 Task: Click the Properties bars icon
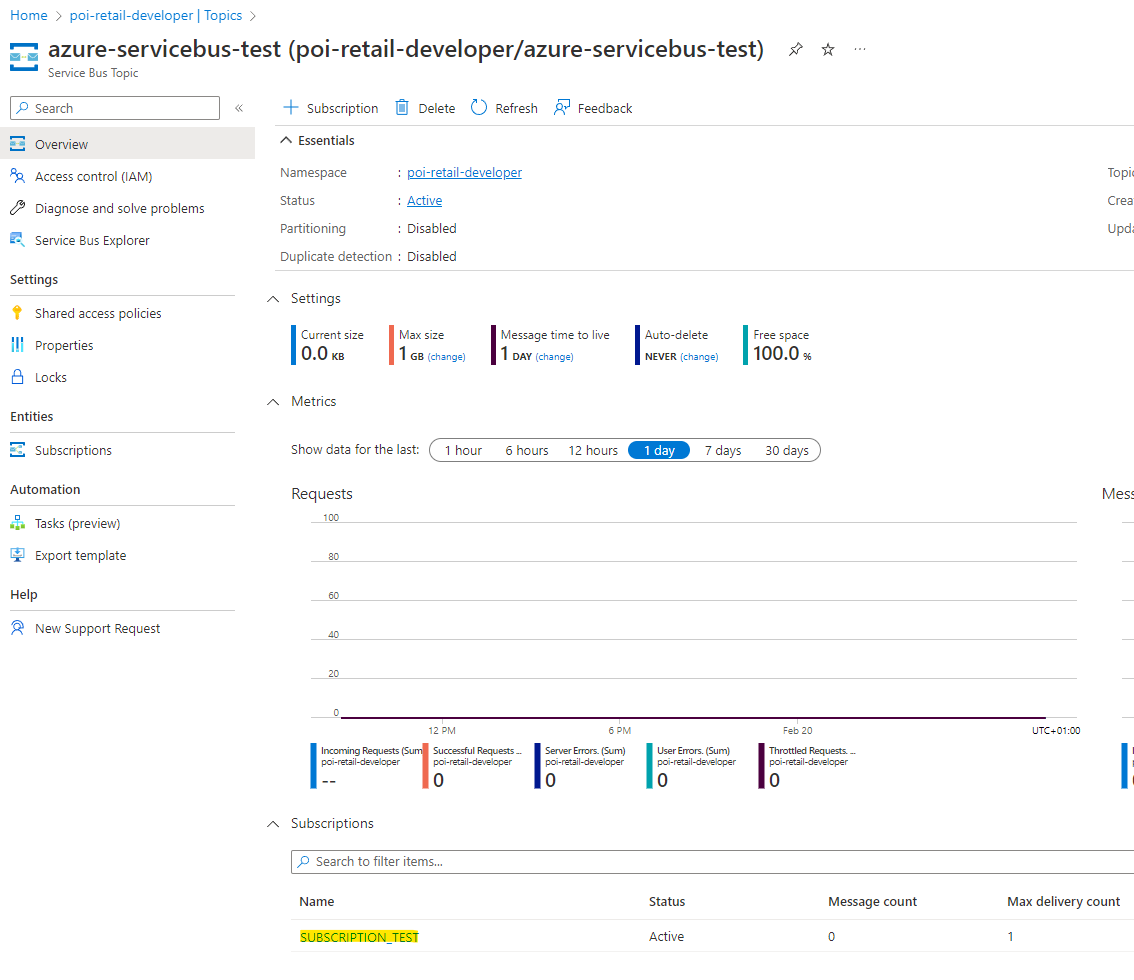[x=18, y=345]
